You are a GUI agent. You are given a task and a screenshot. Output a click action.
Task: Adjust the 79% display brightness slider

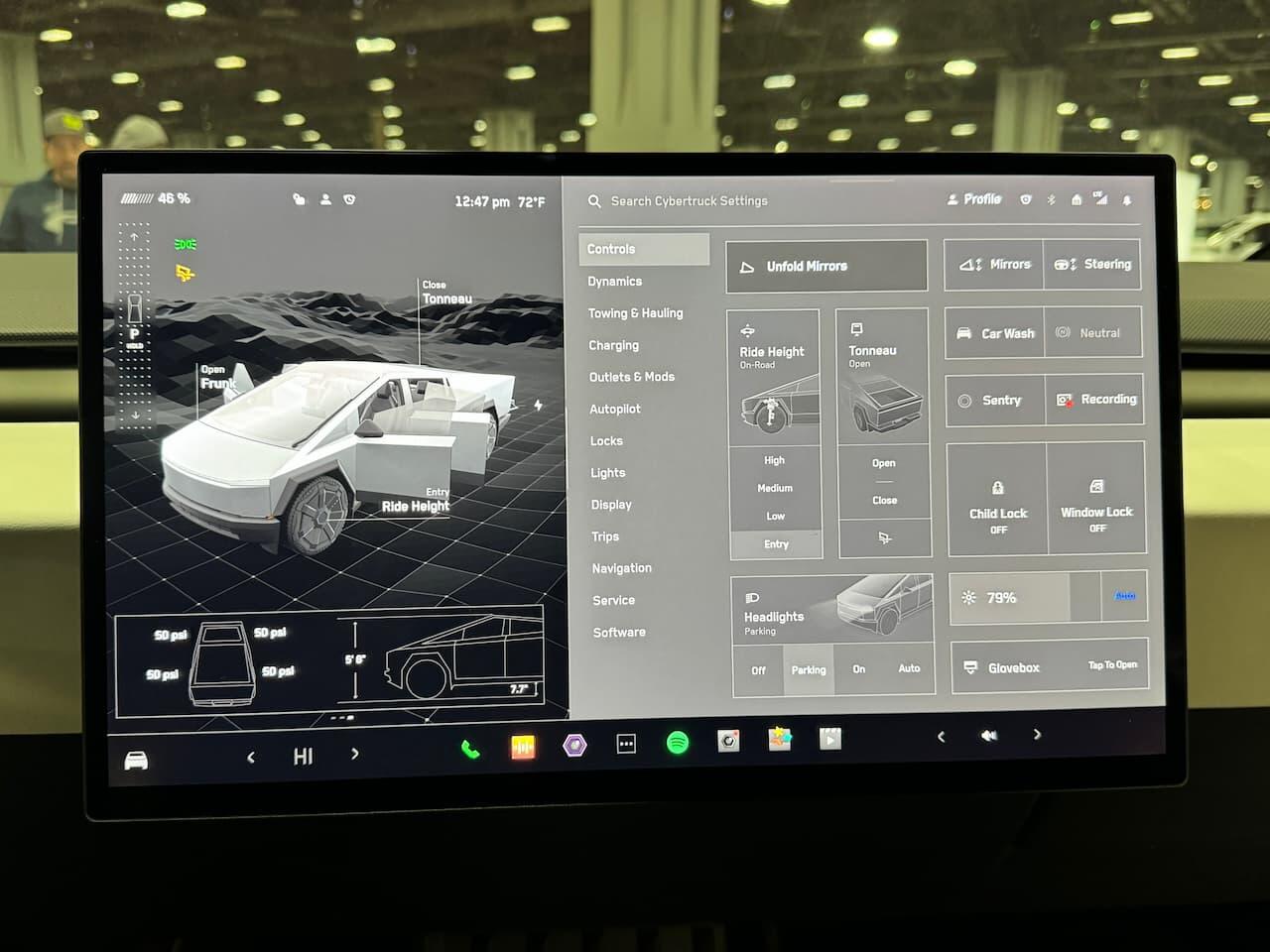[1024, 598]
